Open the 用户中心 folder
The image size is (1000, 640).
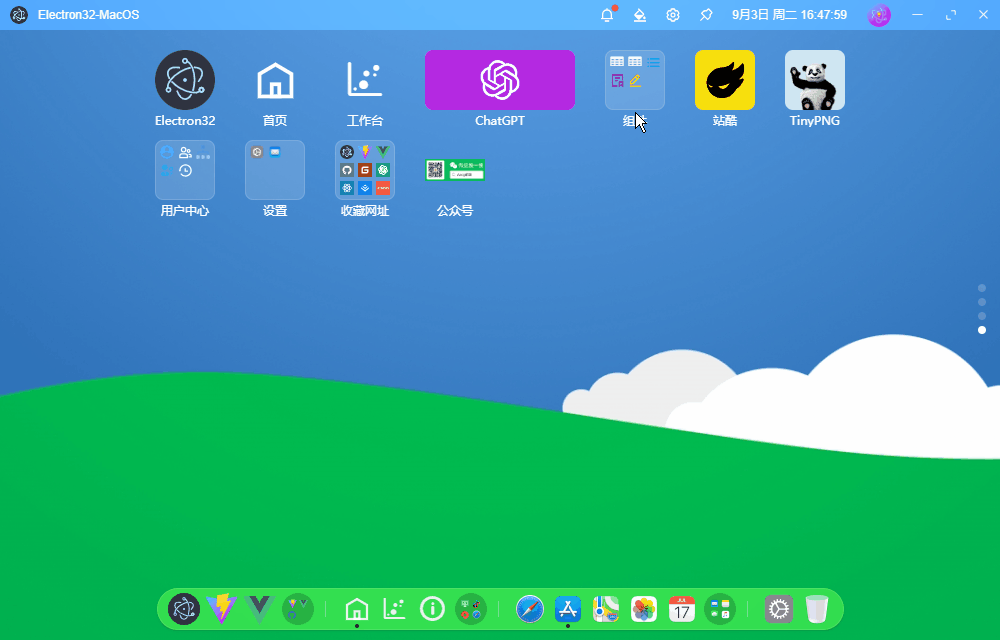coord(185,170)
